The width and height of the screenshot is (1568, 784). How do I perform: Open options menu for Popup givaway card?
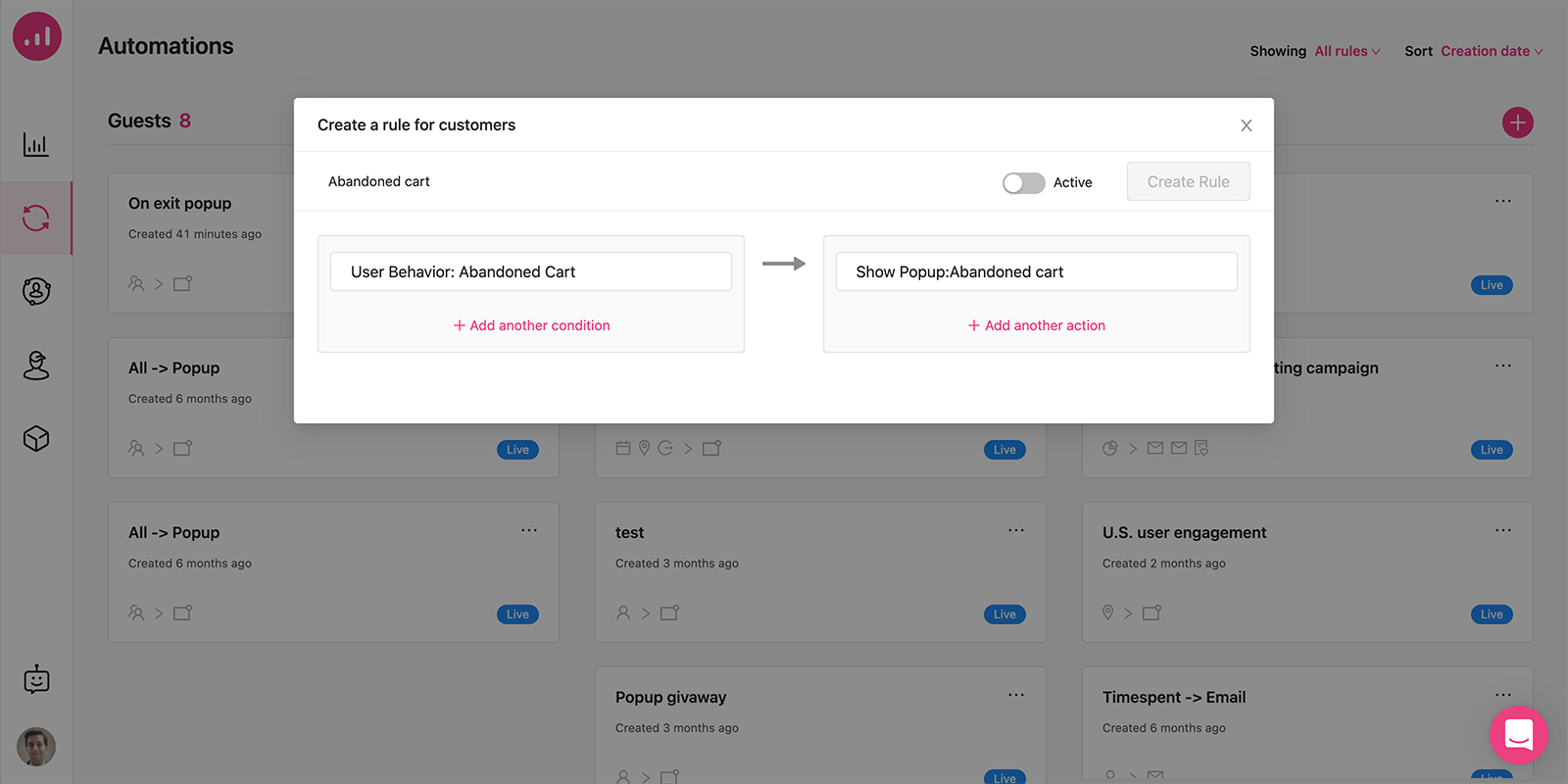pos(1015,695)
